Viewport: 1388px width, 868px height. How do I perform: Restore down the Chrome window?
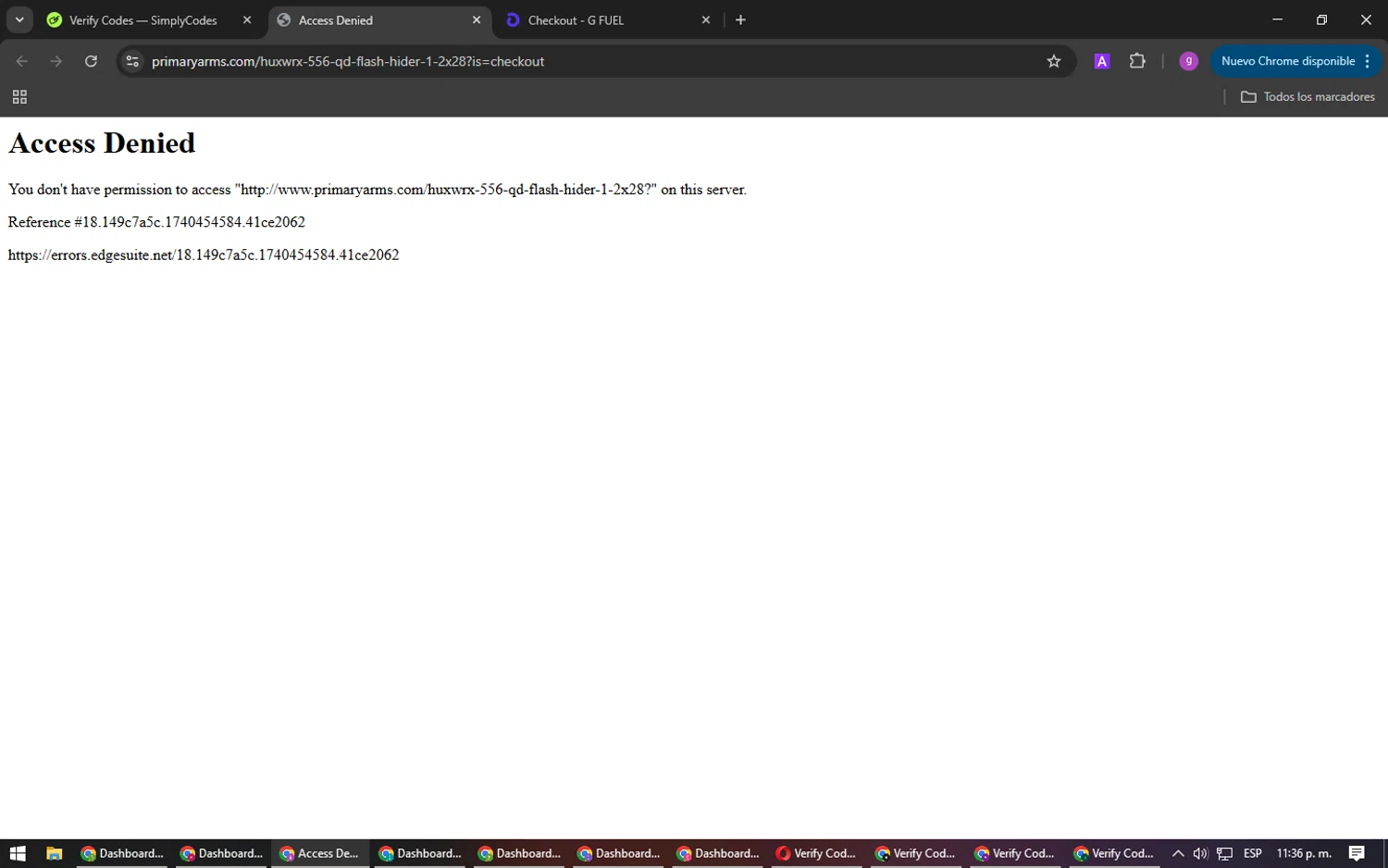pyautogui.click(x=1321, y=19)
